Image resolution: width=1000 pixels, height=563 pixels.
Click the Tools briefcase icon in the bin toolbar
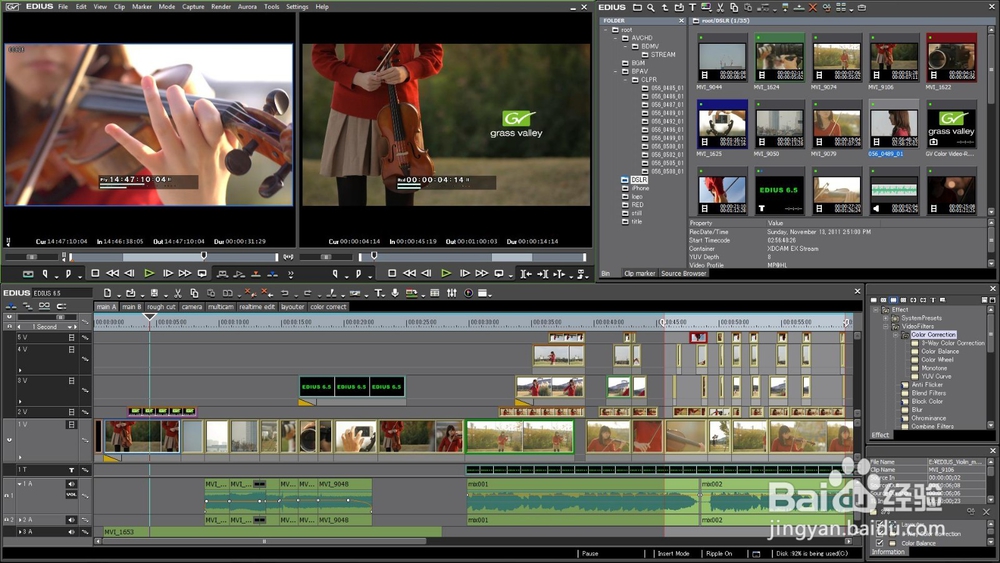coord(862,8)
